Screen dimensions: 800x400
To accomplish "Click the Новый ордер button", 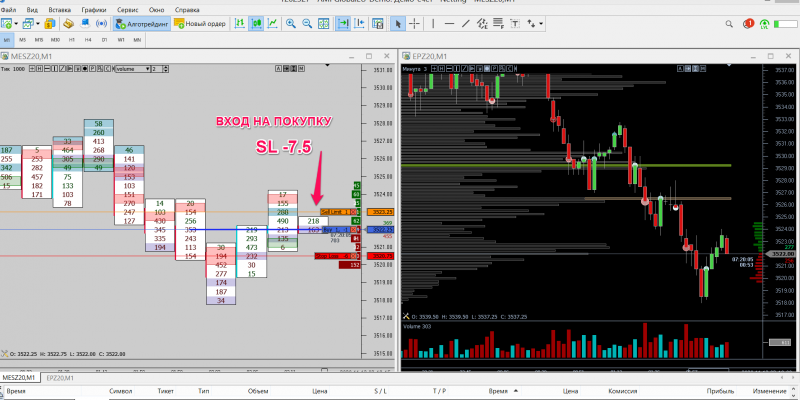I will coord(199,23).
